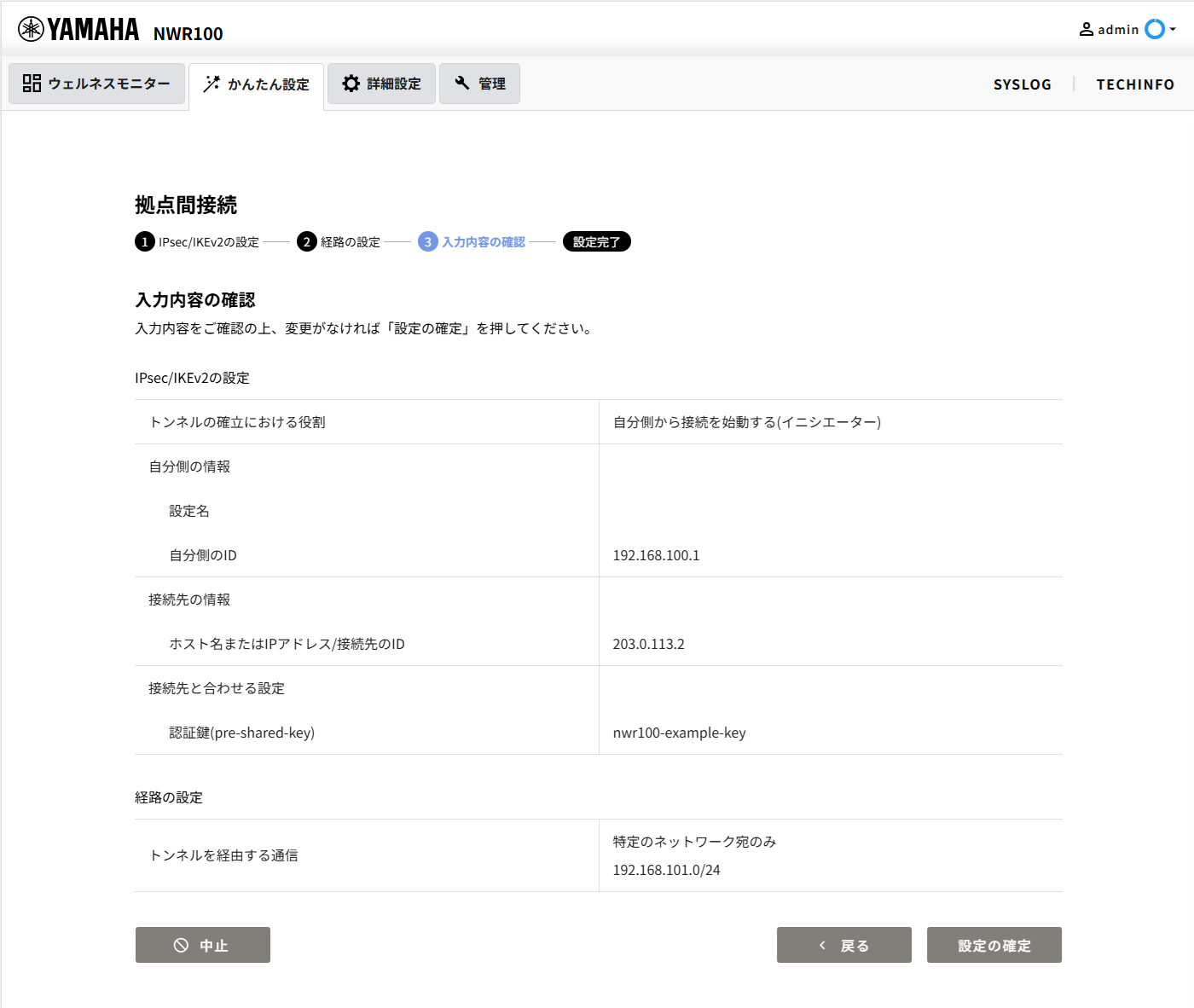Screen dimensions: 1194x1008
Task: Click the 192.168.101.0/24 value
Action: [667, 870]
